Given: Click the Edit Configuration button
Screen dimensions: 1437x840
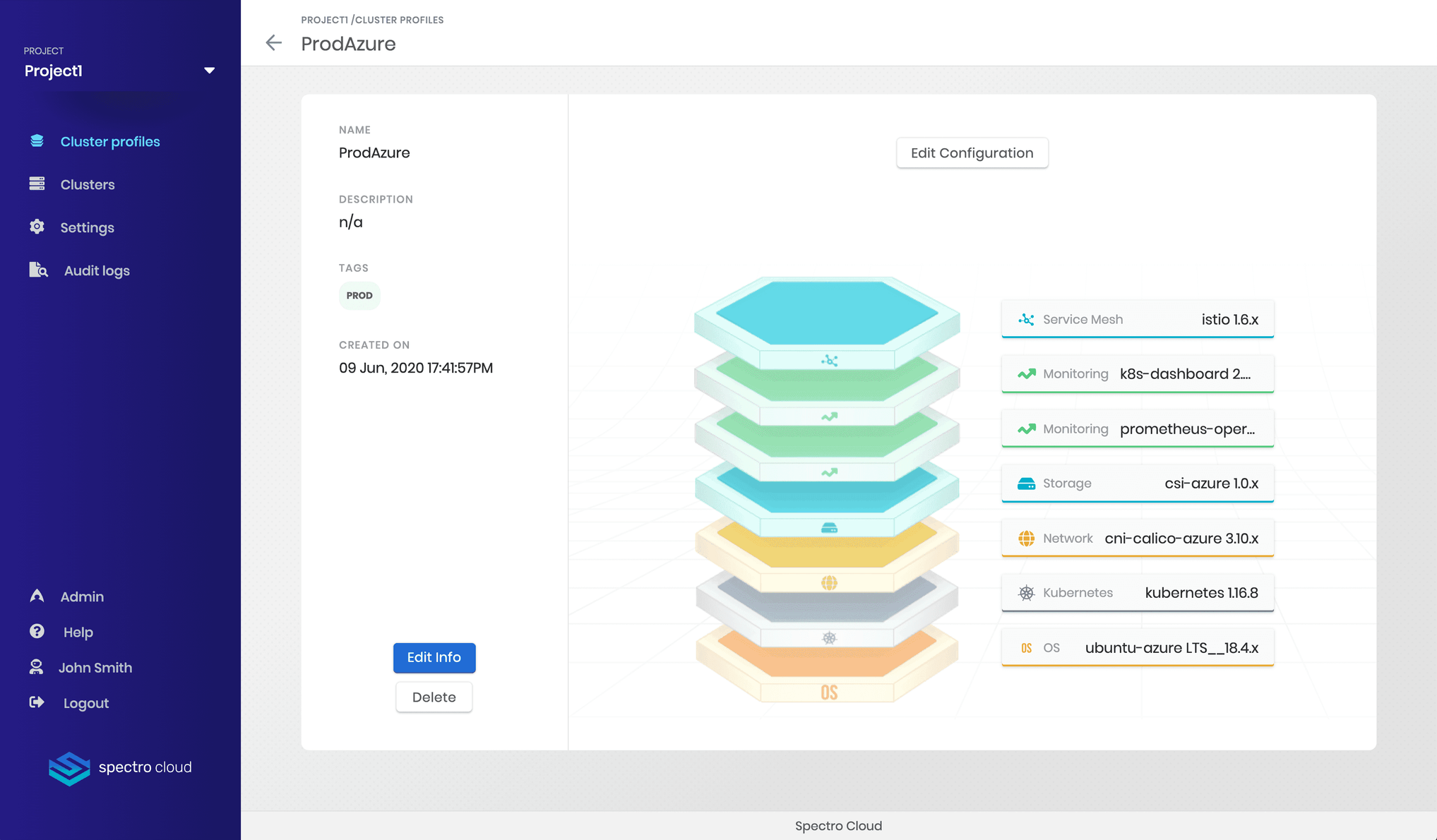Looking at the screenshot, I should tap(972, 153).
